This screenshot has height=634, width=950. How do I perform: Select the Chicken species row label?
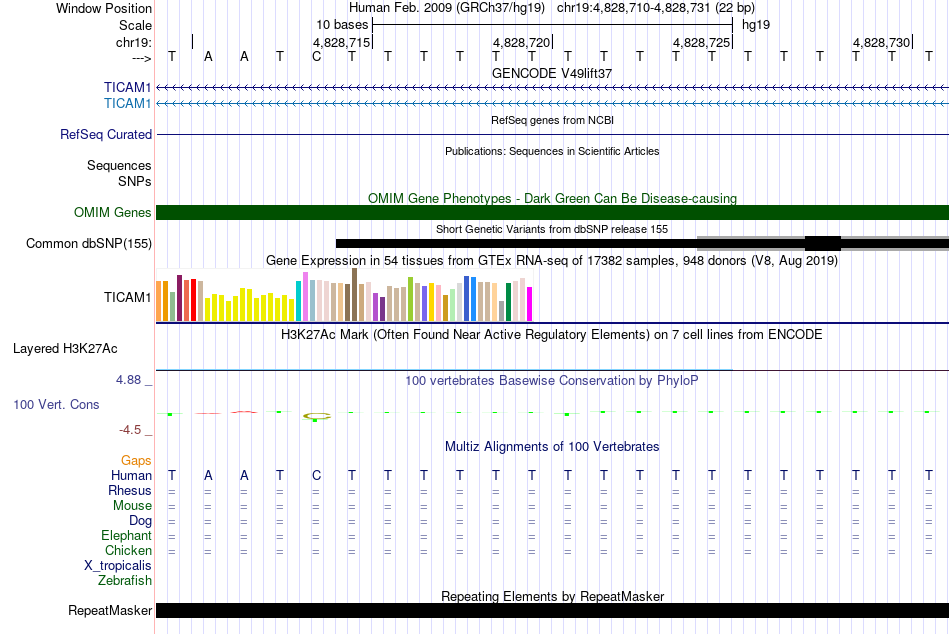tap(128, 550)
